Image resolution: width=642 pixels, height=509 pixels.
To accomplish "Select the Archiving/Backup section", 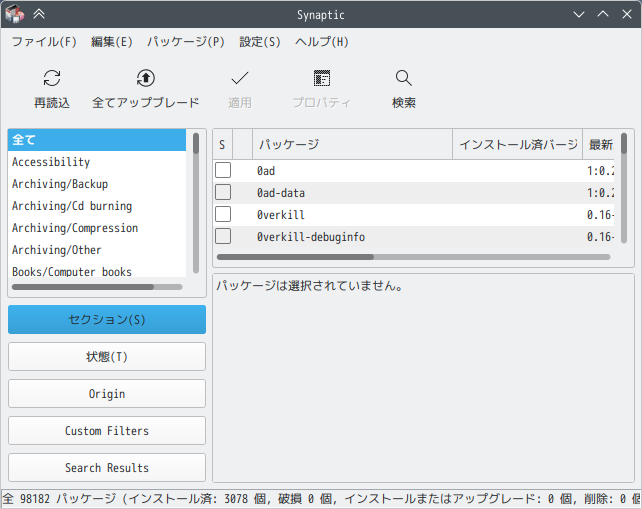I will (x=97, y=184).
